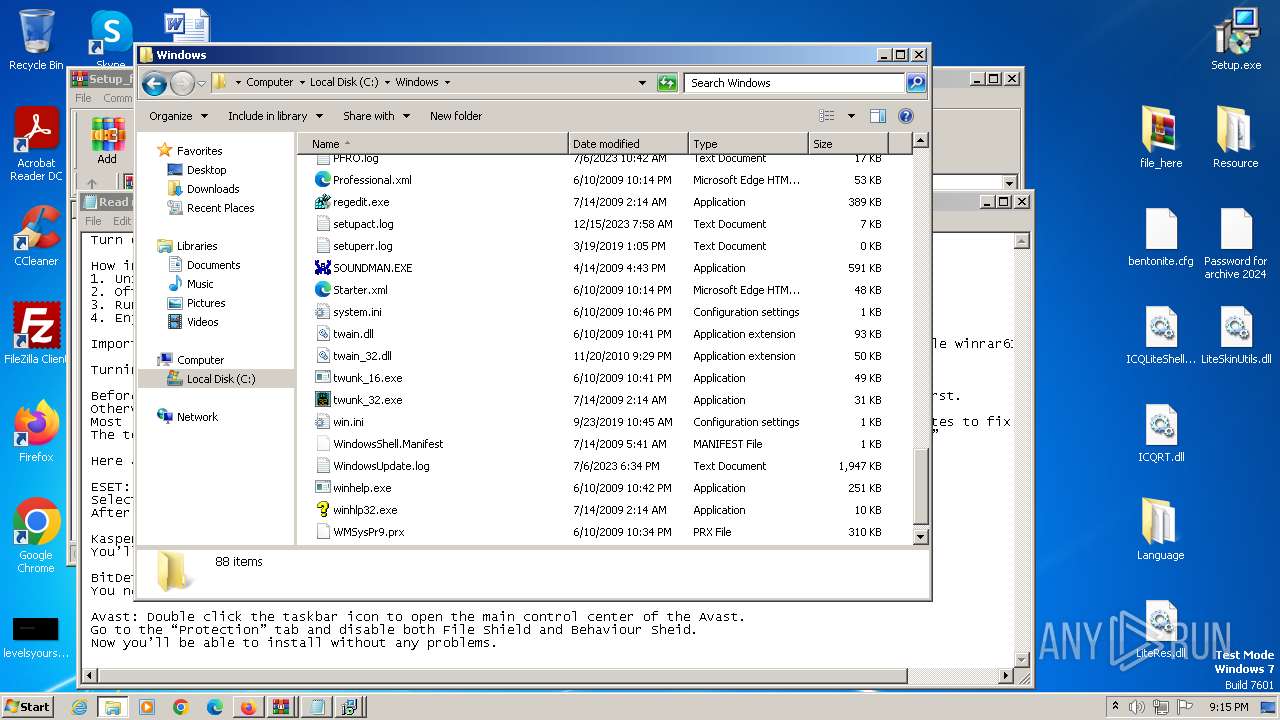Select Local Disk (C:) in navigation pane
This screenshot has height=720, width=1280.
(220, 379)
